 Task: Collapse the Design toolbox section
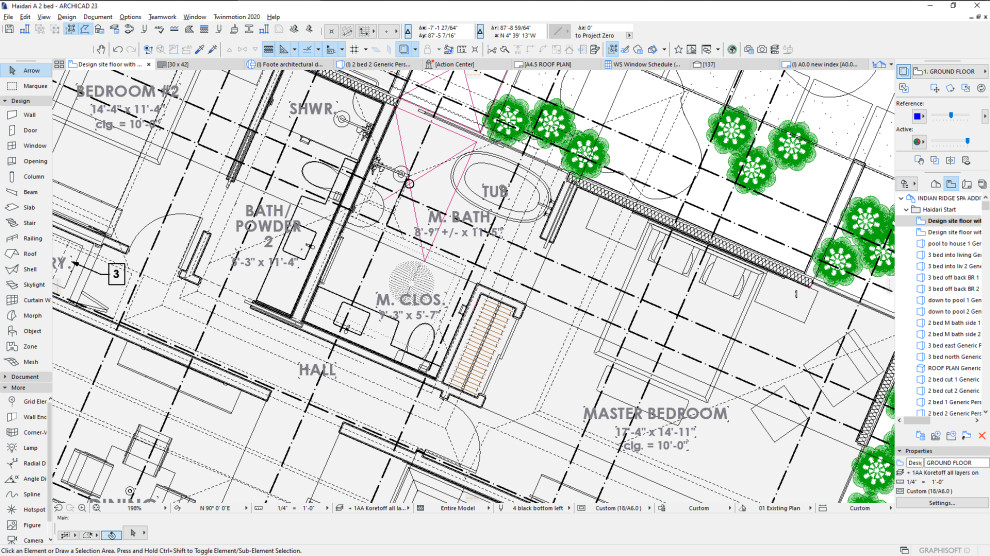click(x=5, y=101)
